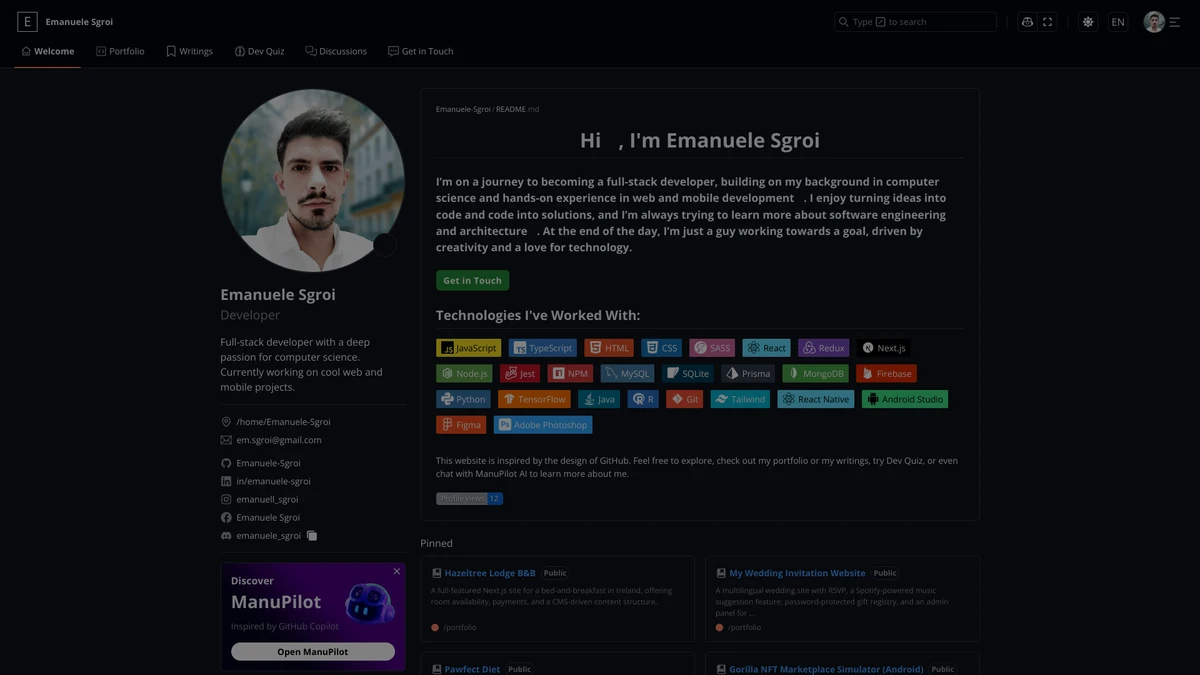Click the Node.js technology badge
The width and height of the screenshot is (1200, 675).
[x=464, y=374]
